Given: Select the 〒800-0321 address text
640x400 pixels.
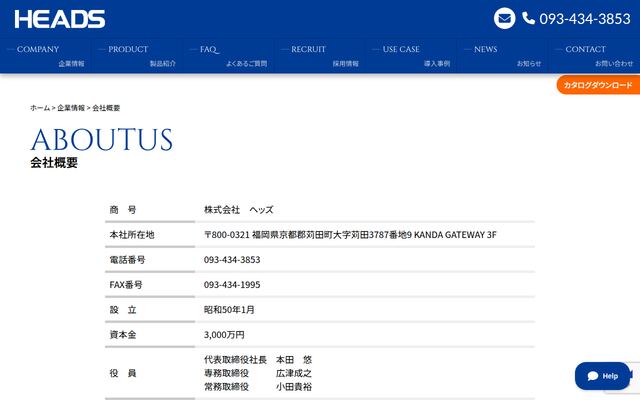Looking at the screenshot, I should click(x=350, y=235).
